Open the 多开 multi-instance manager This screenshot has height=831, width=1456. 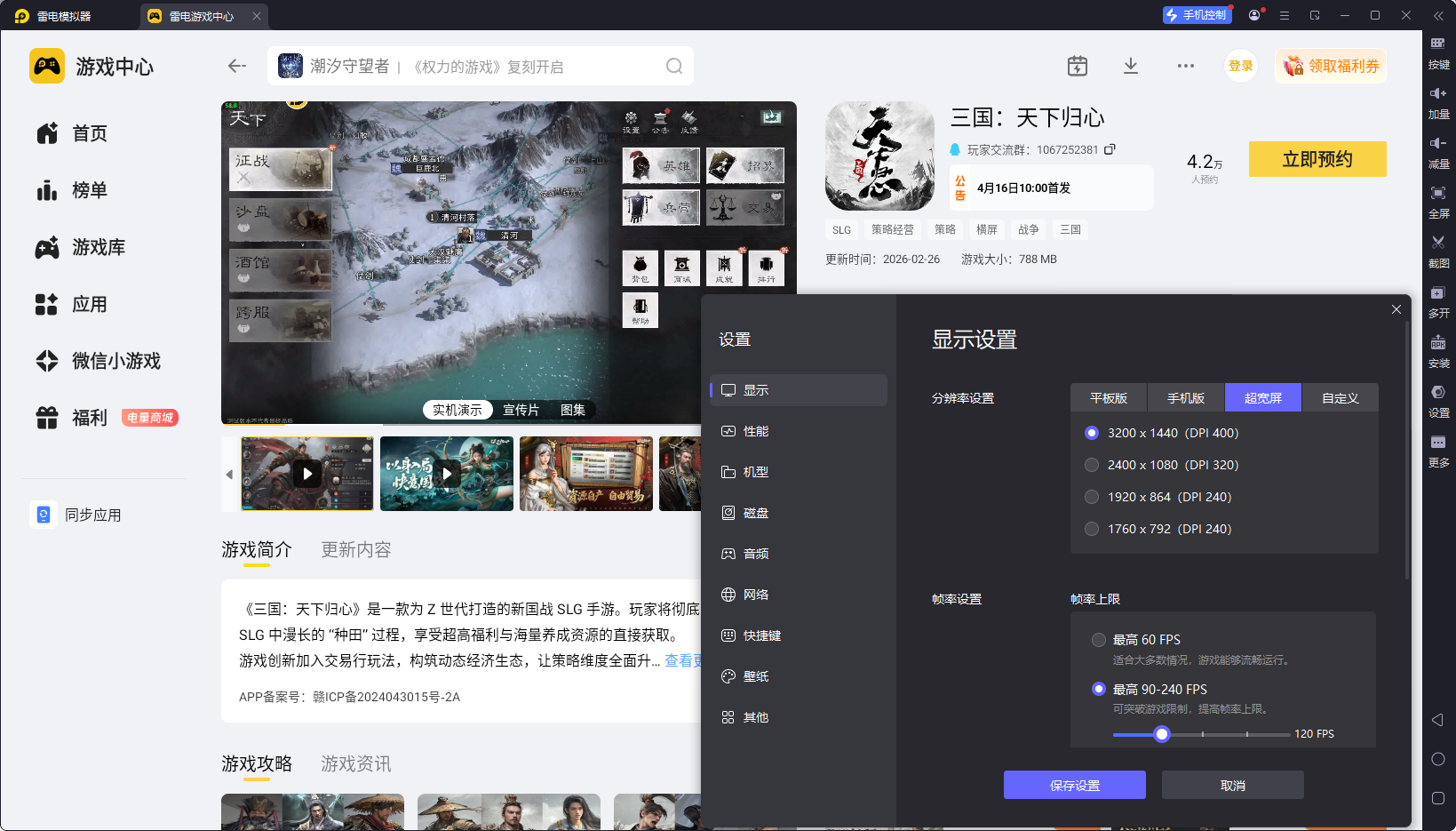pos(1438,300)
